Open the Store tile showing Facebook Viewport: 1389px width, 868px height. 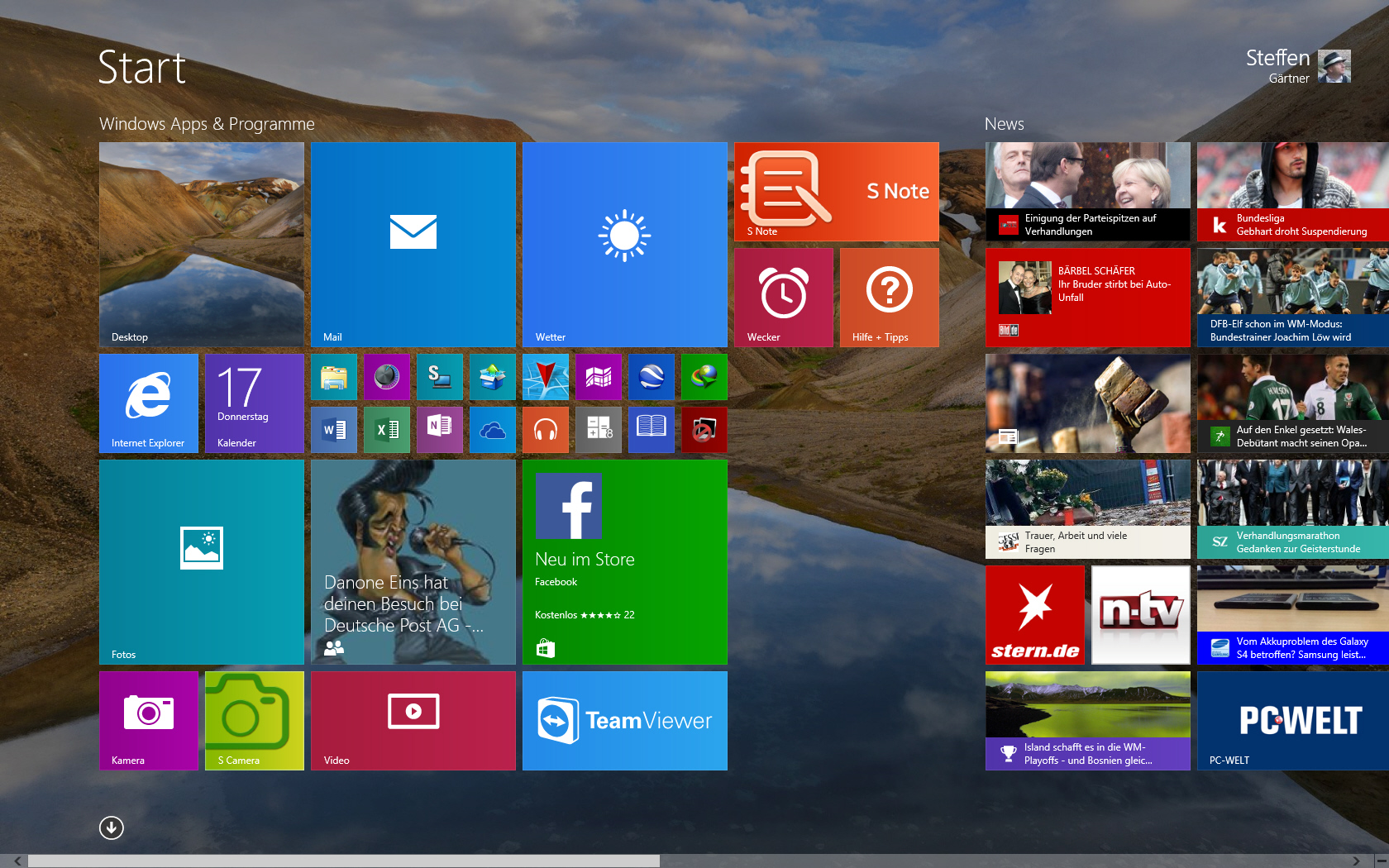tap(625, 562)
